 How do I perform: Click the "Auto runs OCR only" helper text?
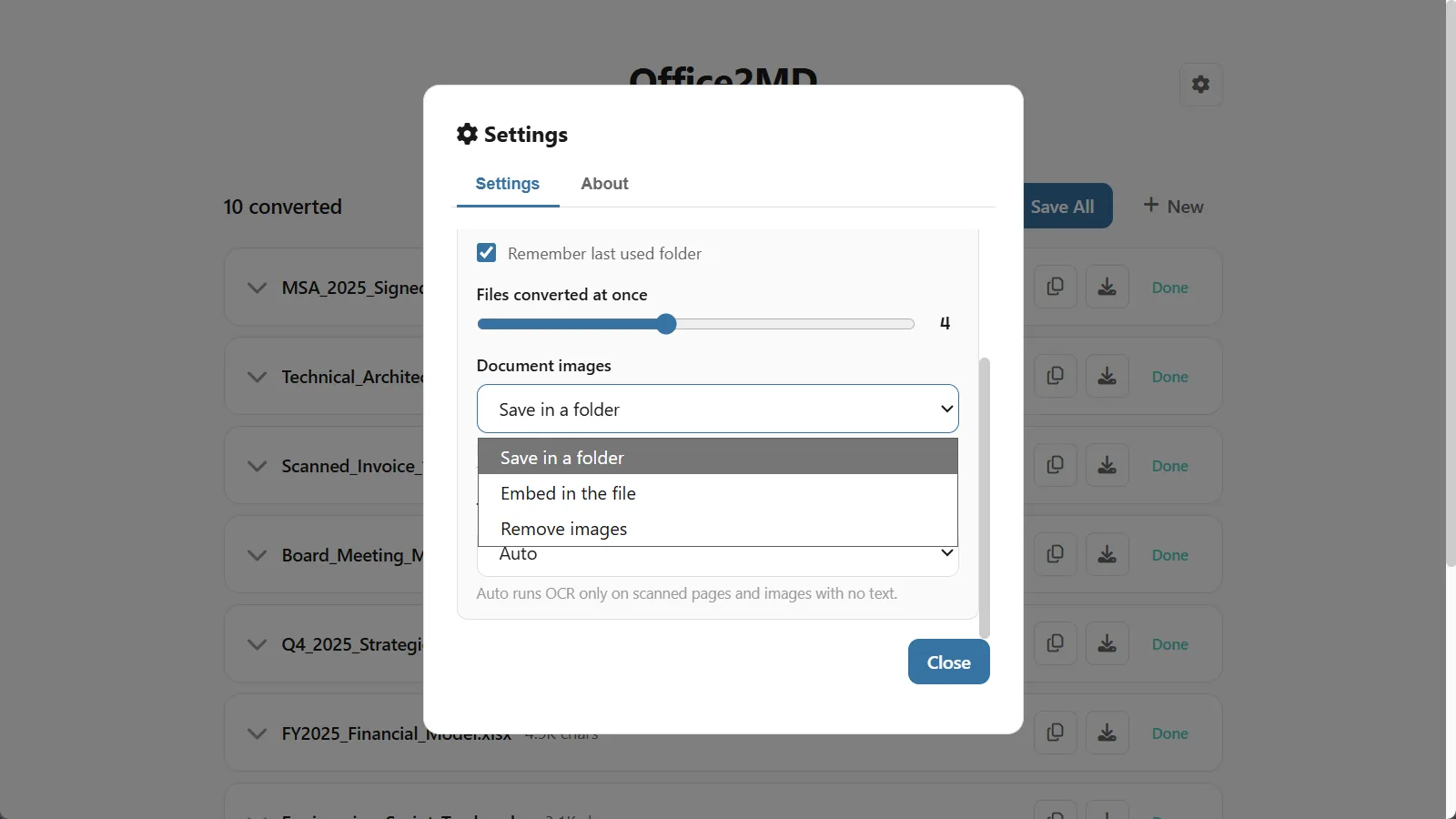687,593
